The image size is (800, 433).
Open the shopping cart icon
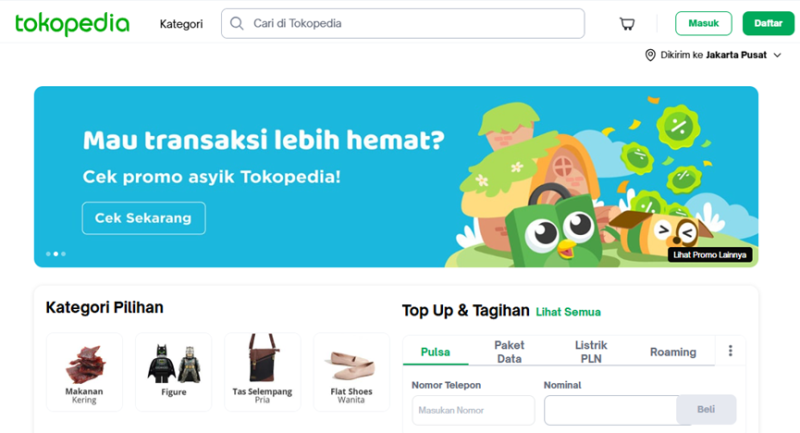coord(627,23)
